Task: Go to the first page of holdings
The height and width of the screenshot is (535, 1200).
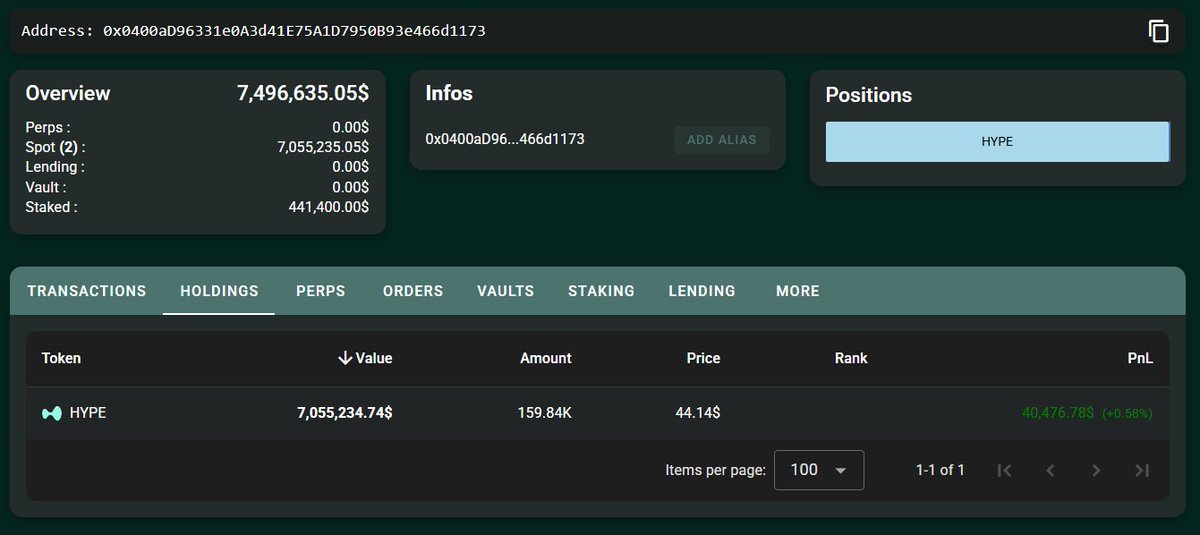Action: (x=1005, y=470)
